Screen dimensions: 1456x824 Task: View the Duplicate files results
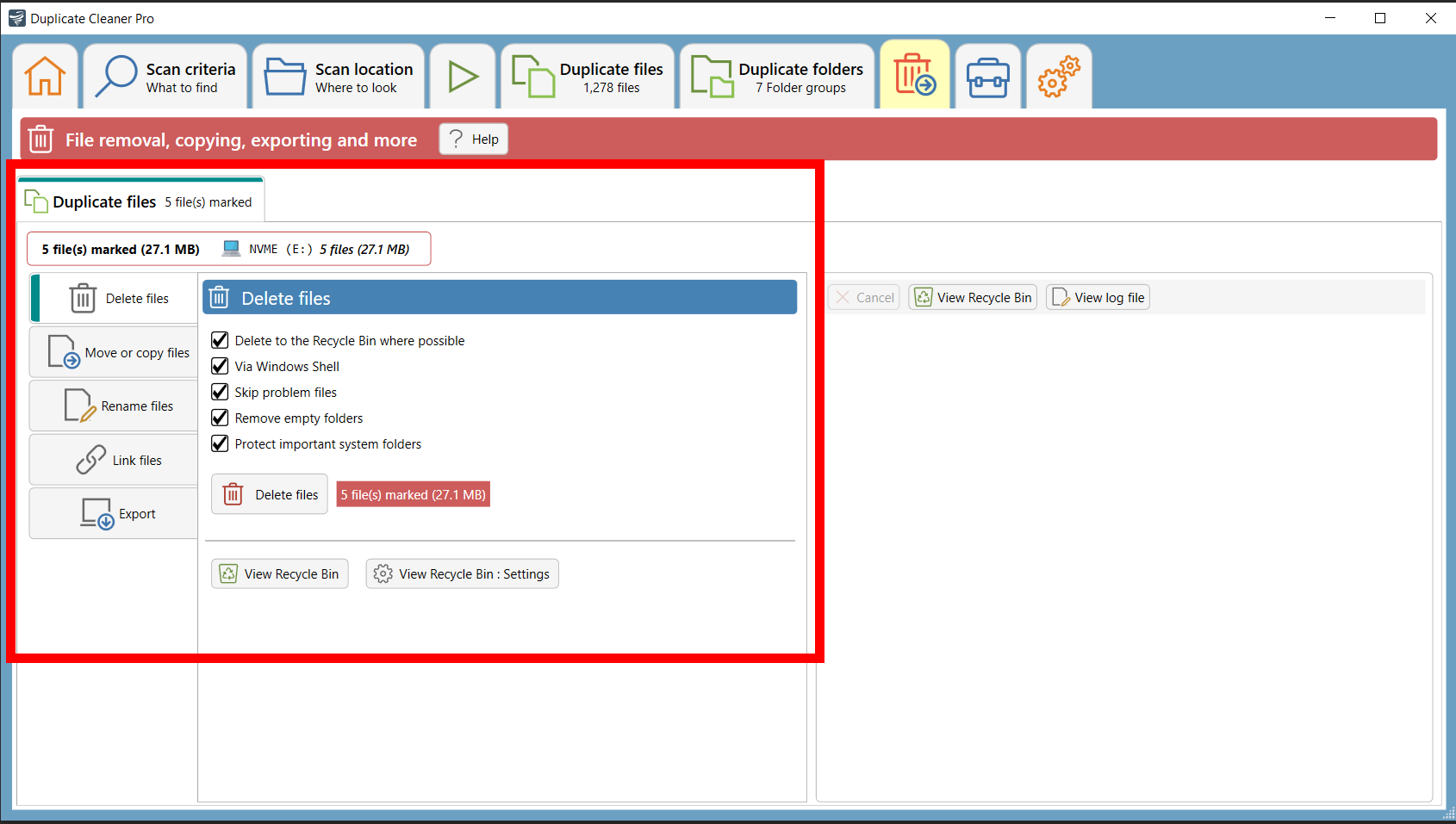(x=587, y=76)
